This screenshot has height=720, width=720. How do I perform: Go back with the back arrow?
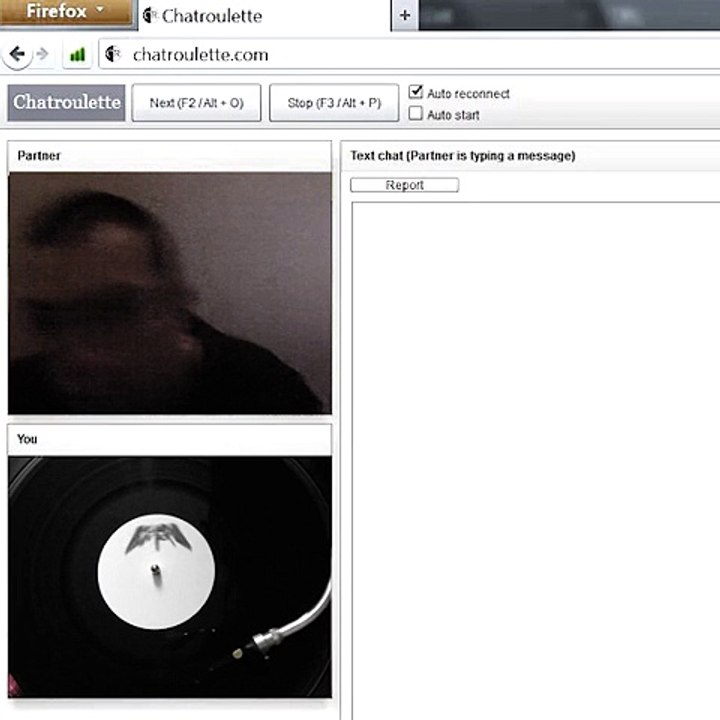point(17,54)
